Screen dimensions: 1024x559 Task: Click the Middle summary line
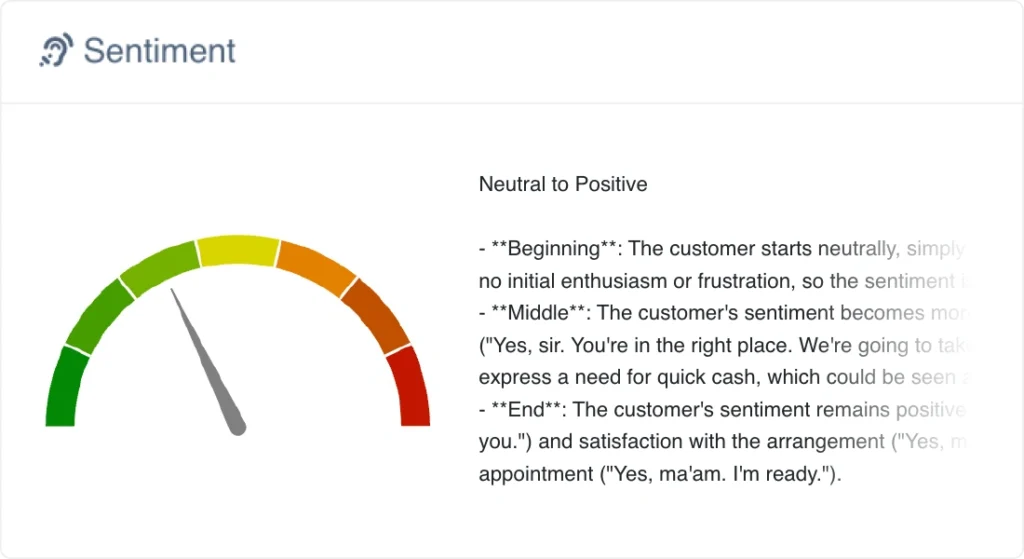(x=722, y=313)
